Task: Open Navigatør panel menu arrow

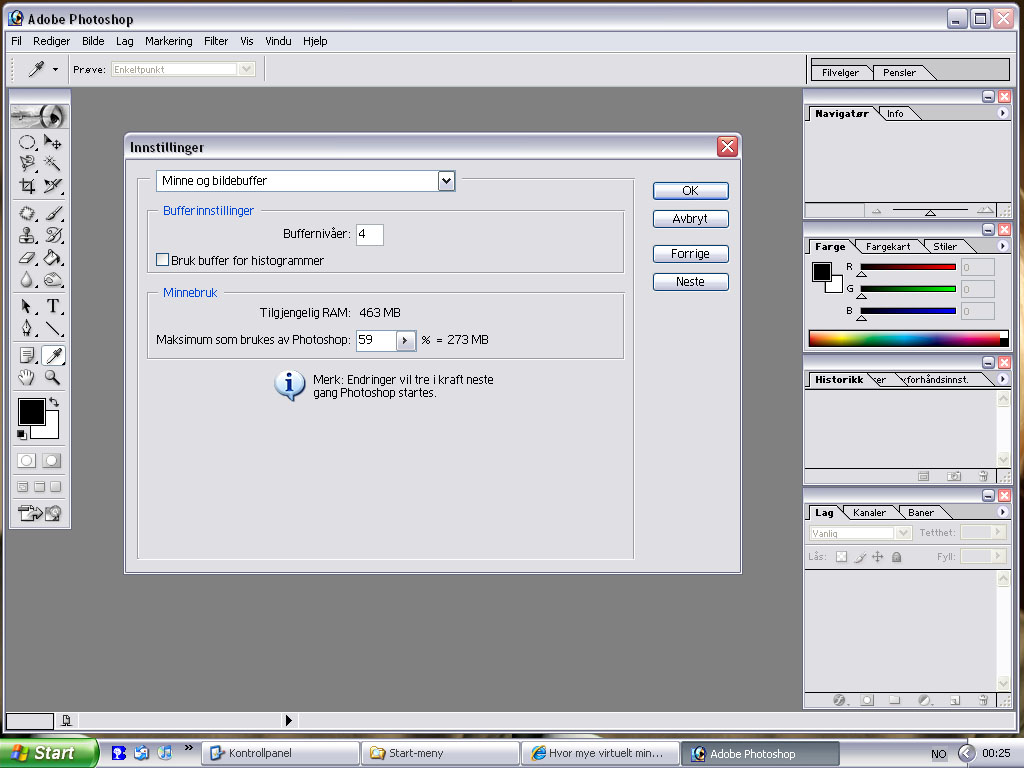Action: click(1002, 113)
